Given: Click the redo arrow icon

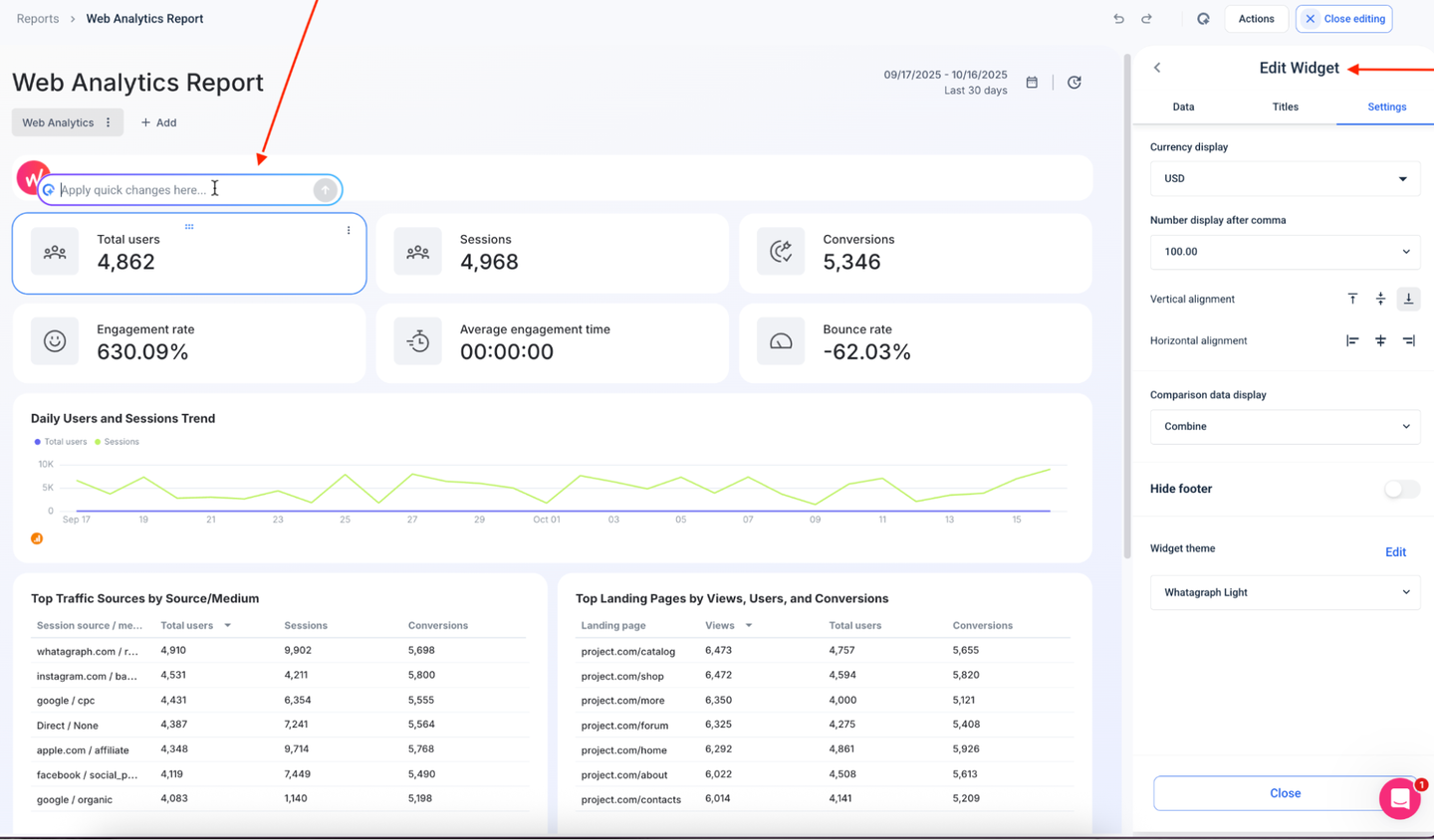Looking at the screenshot, I should 1146,18.
